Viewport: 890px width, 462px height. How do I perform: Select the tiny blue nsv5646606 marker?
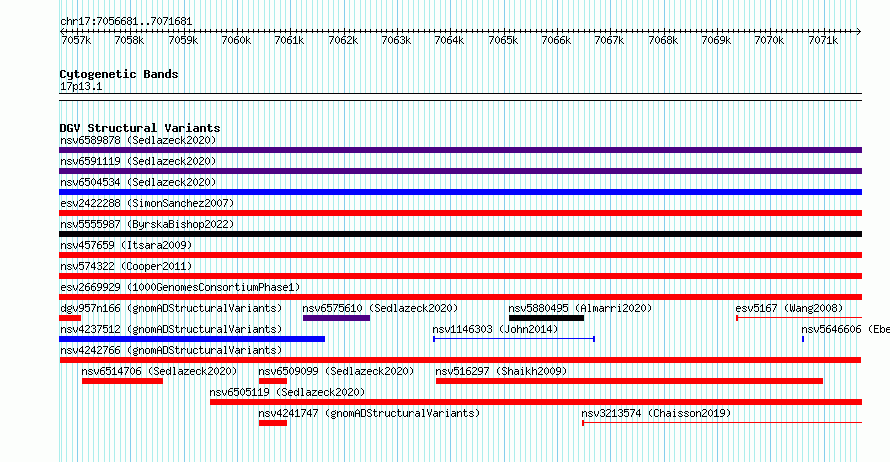point(803,339)
